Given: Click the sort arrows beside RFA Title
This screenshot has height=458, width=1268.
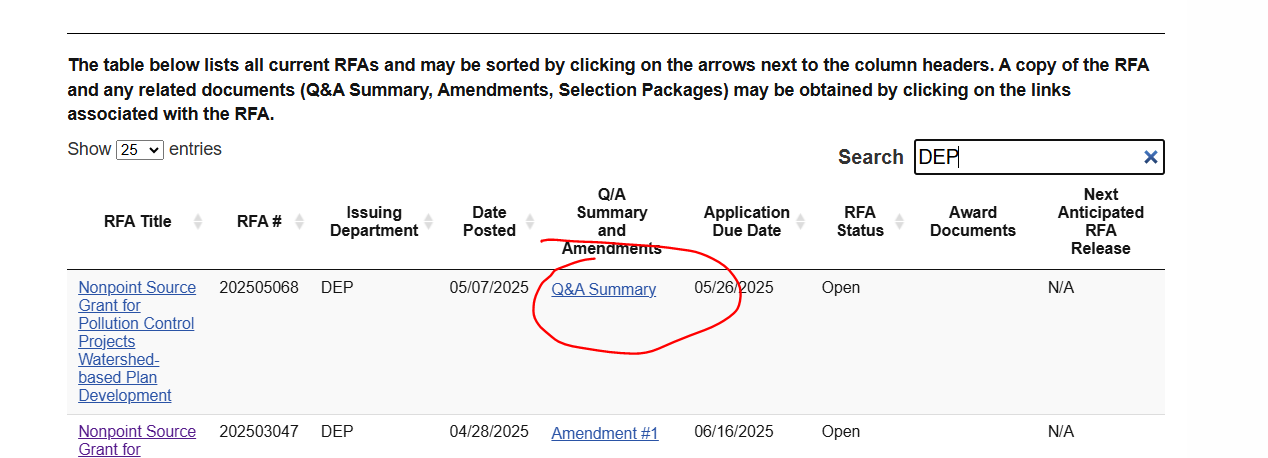Looking at the screenshot, I should coord(198,221).
